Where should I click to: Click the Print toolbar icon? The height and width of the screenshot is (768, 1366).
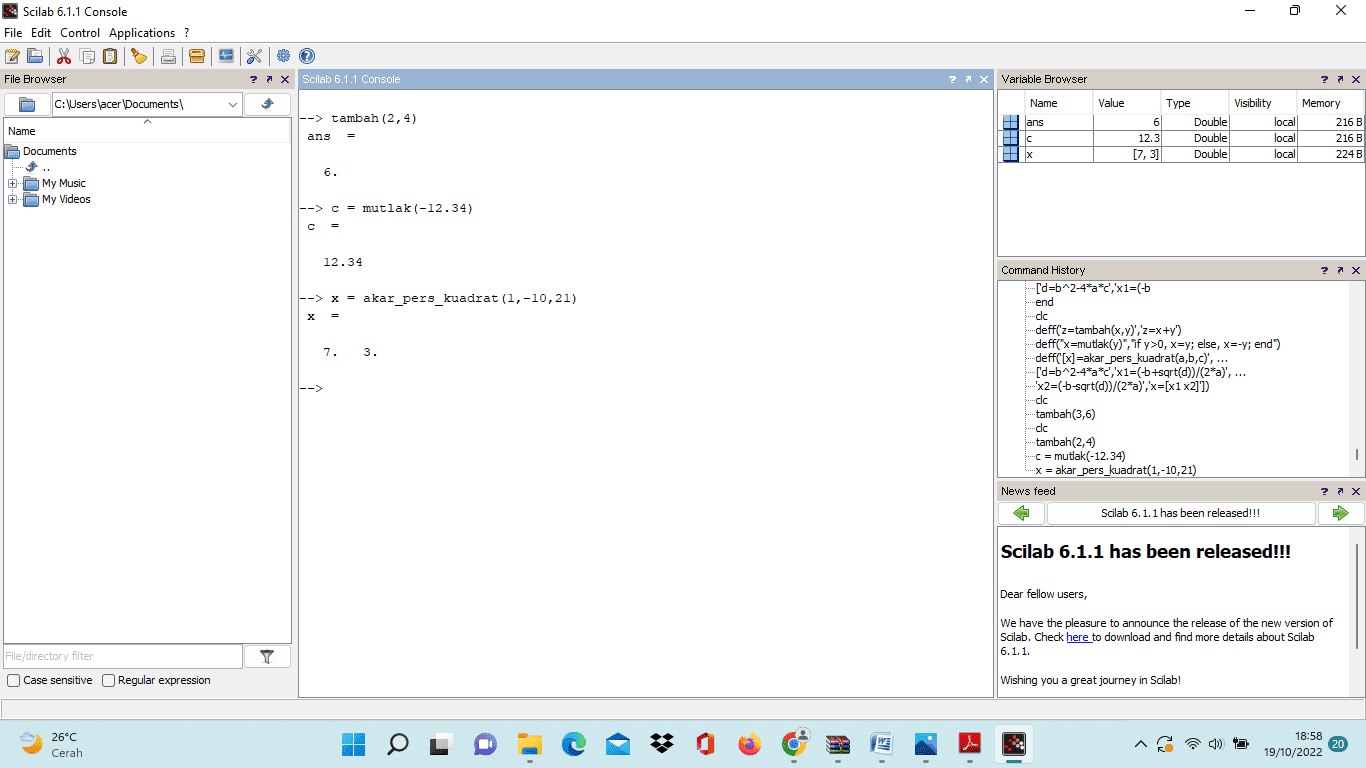click(168, 56)
